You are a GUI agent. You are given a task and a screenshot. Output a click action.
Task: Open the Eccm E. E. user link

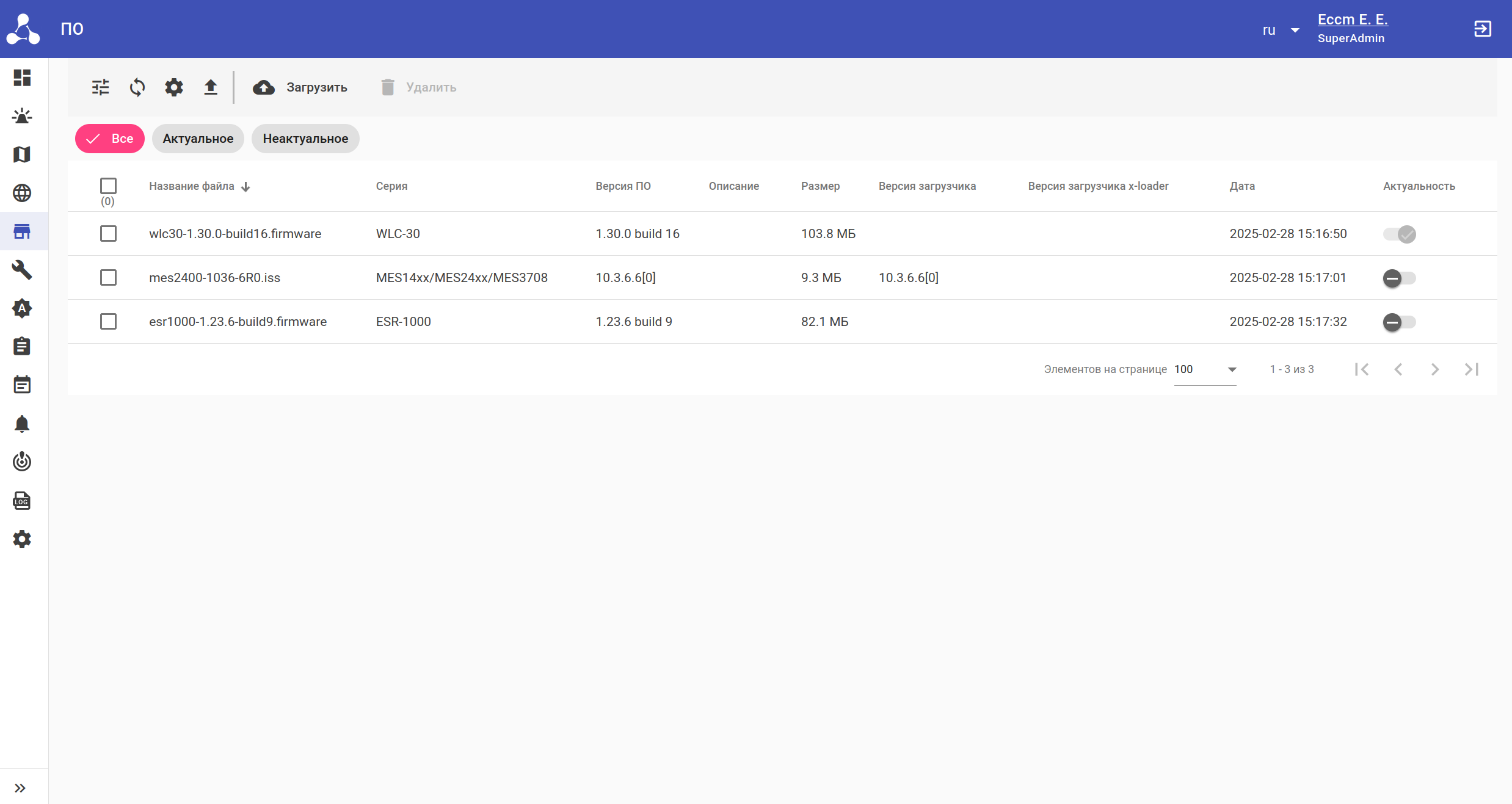coord(1353,20)
